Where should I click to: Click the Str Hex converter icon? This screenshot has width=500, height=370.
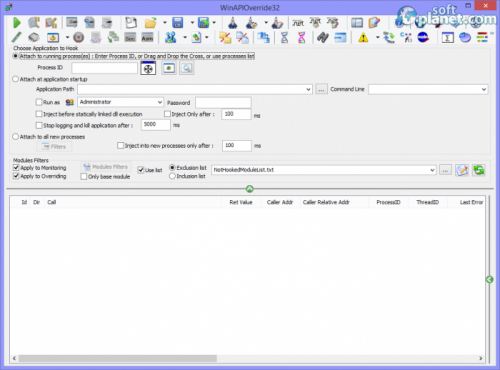click(x=389, y=38)
